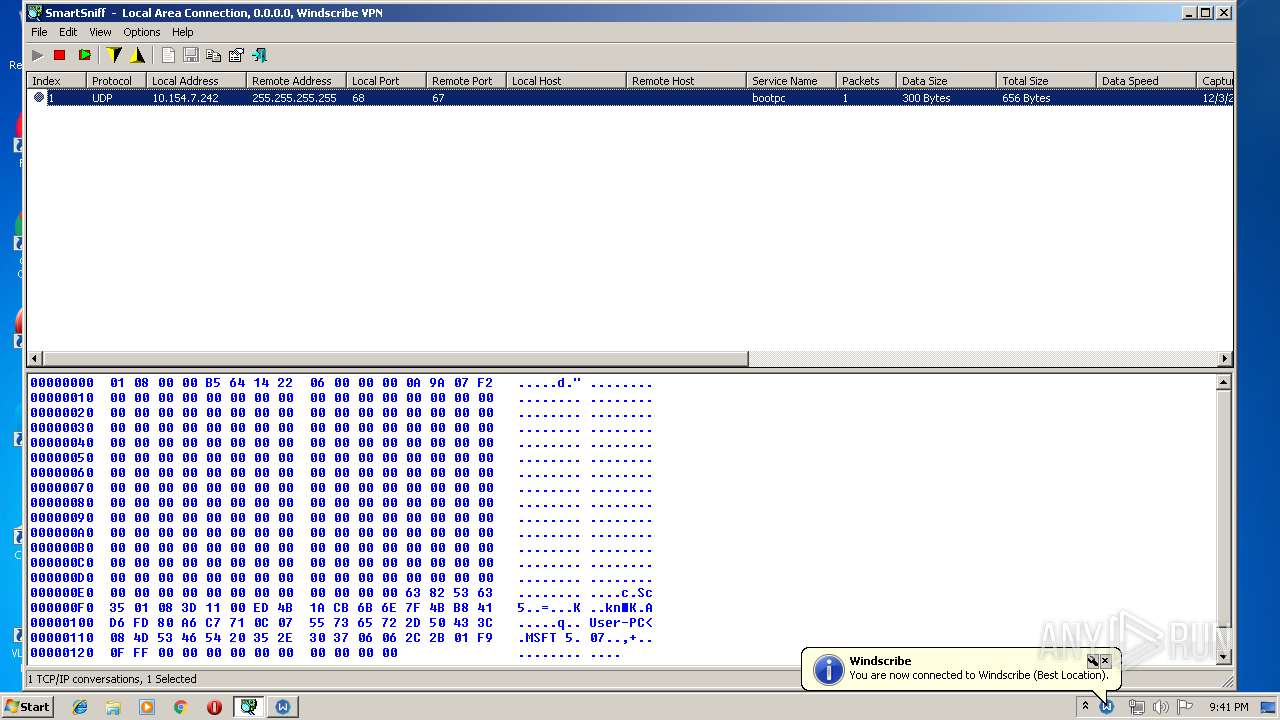Click hex line offset 000000F0
Screen dimensions: 1280x720
(62, 608)
